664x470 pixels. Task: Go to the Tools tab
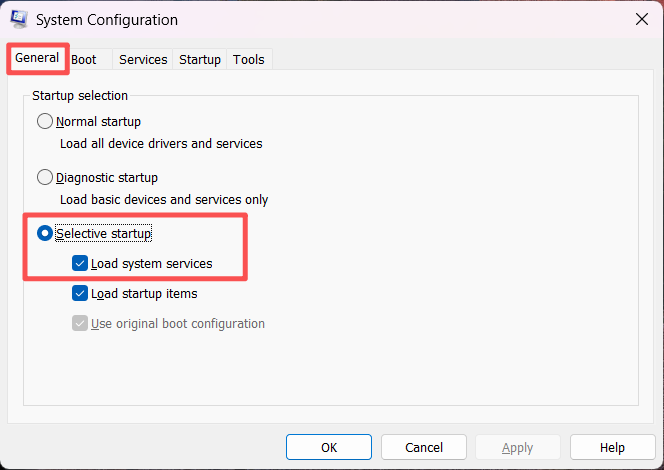tap(249, 60)
